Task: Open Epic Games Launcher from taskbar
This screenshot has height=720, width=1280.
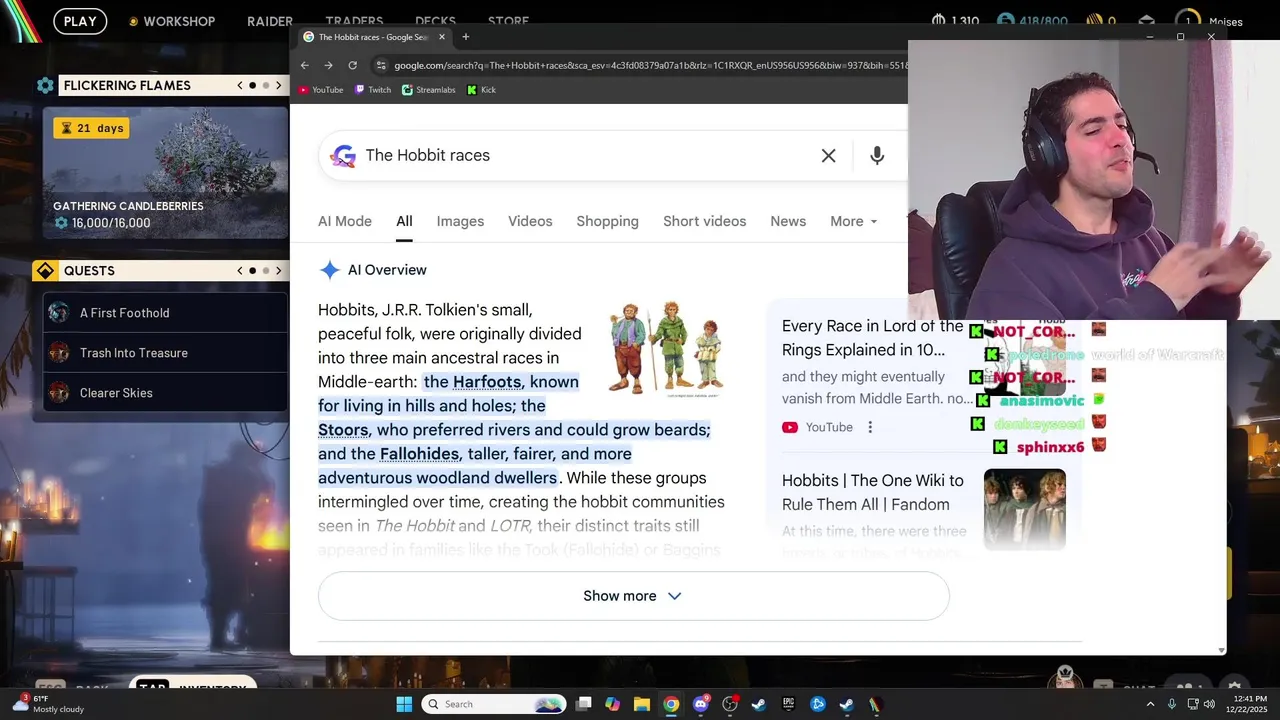Action: point(788,704)
